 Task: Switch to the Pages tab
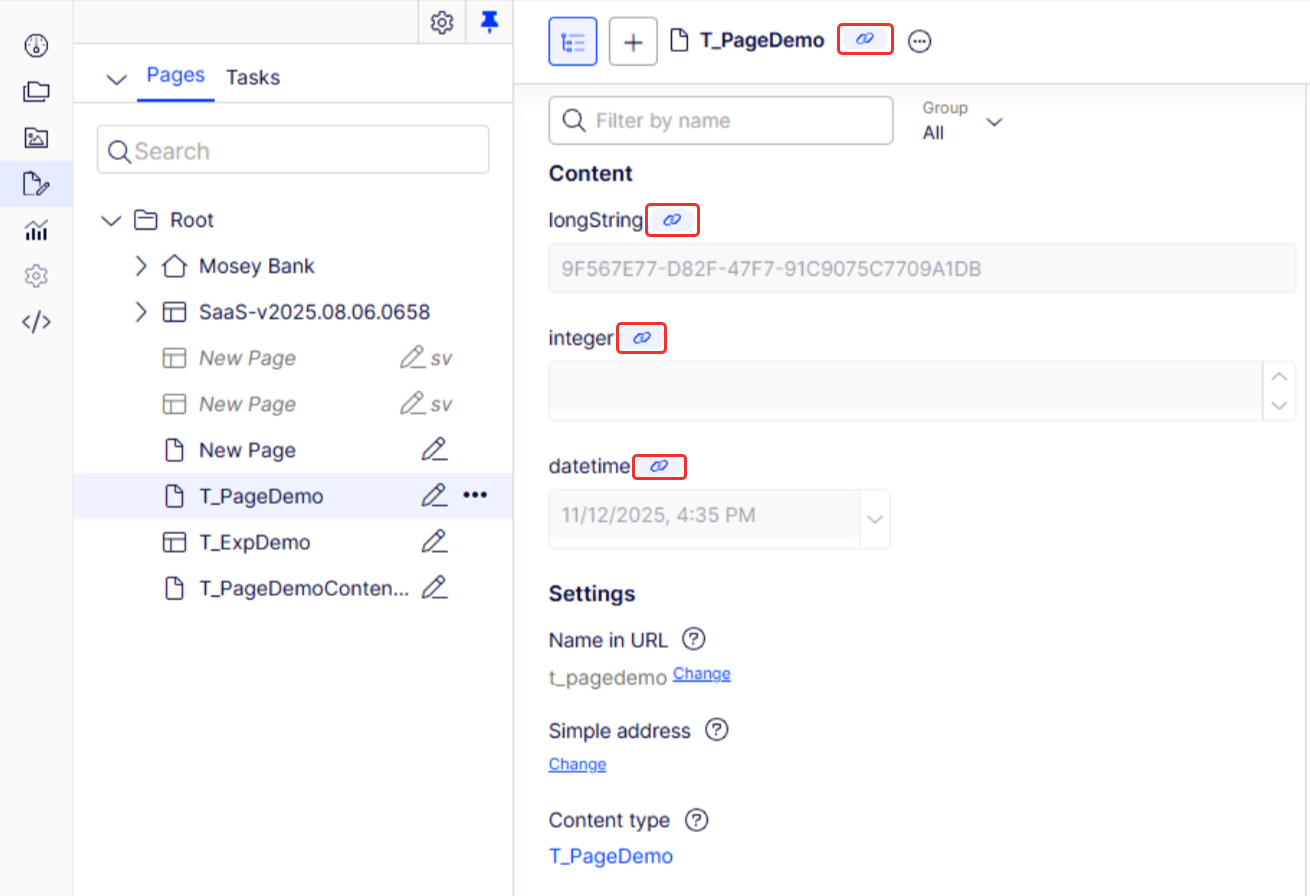pyautogui.click(x=176, y=75)
